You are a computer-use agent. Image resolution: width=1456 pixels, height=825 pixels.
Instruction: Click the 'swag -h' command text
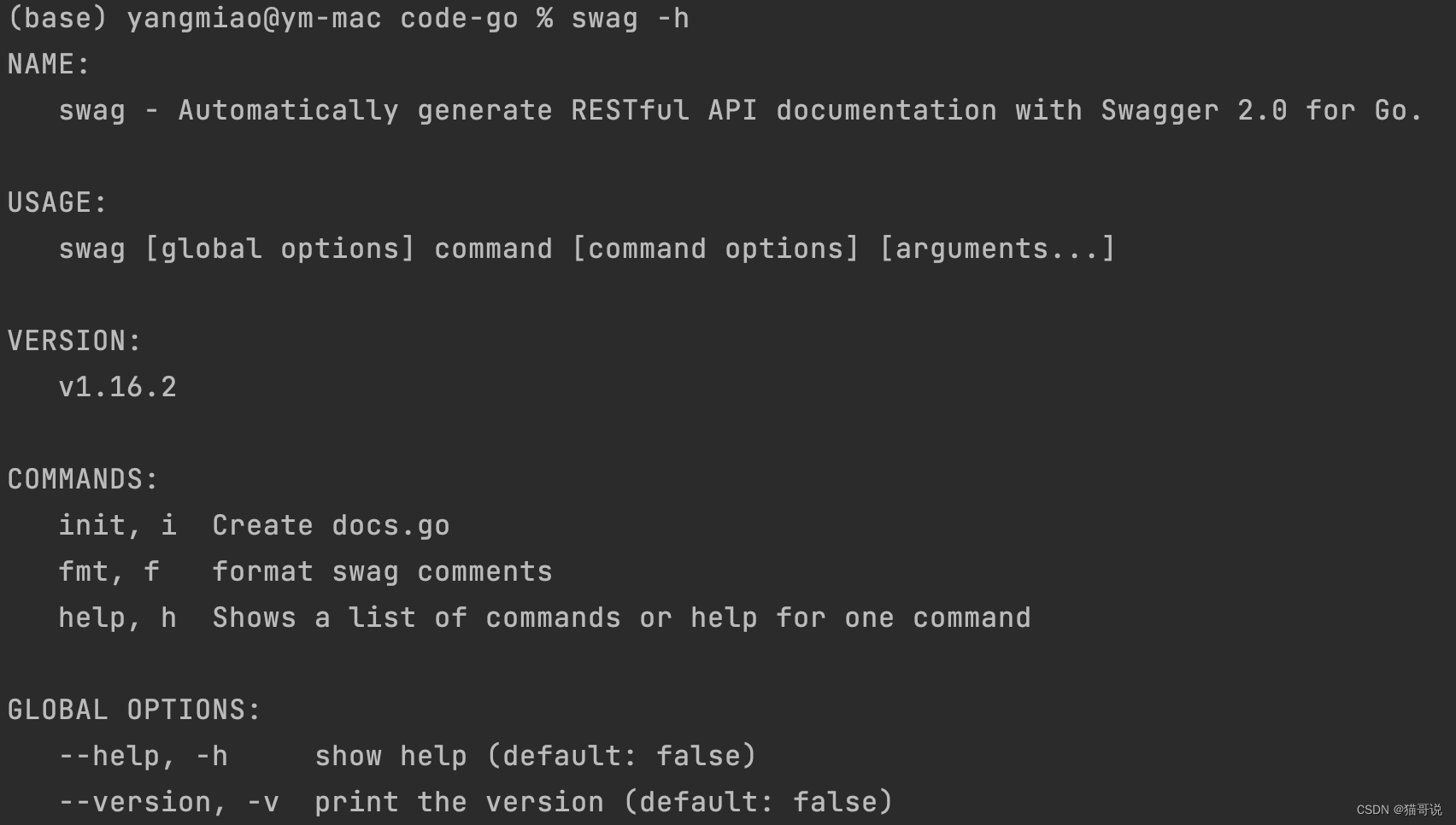click(630, 18)
